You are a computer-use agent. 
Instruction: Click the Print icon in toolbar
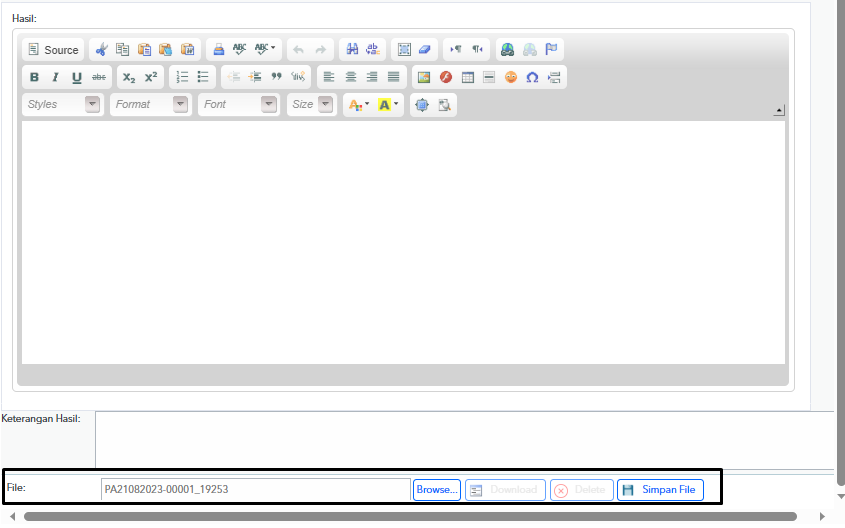pos(218,50)
